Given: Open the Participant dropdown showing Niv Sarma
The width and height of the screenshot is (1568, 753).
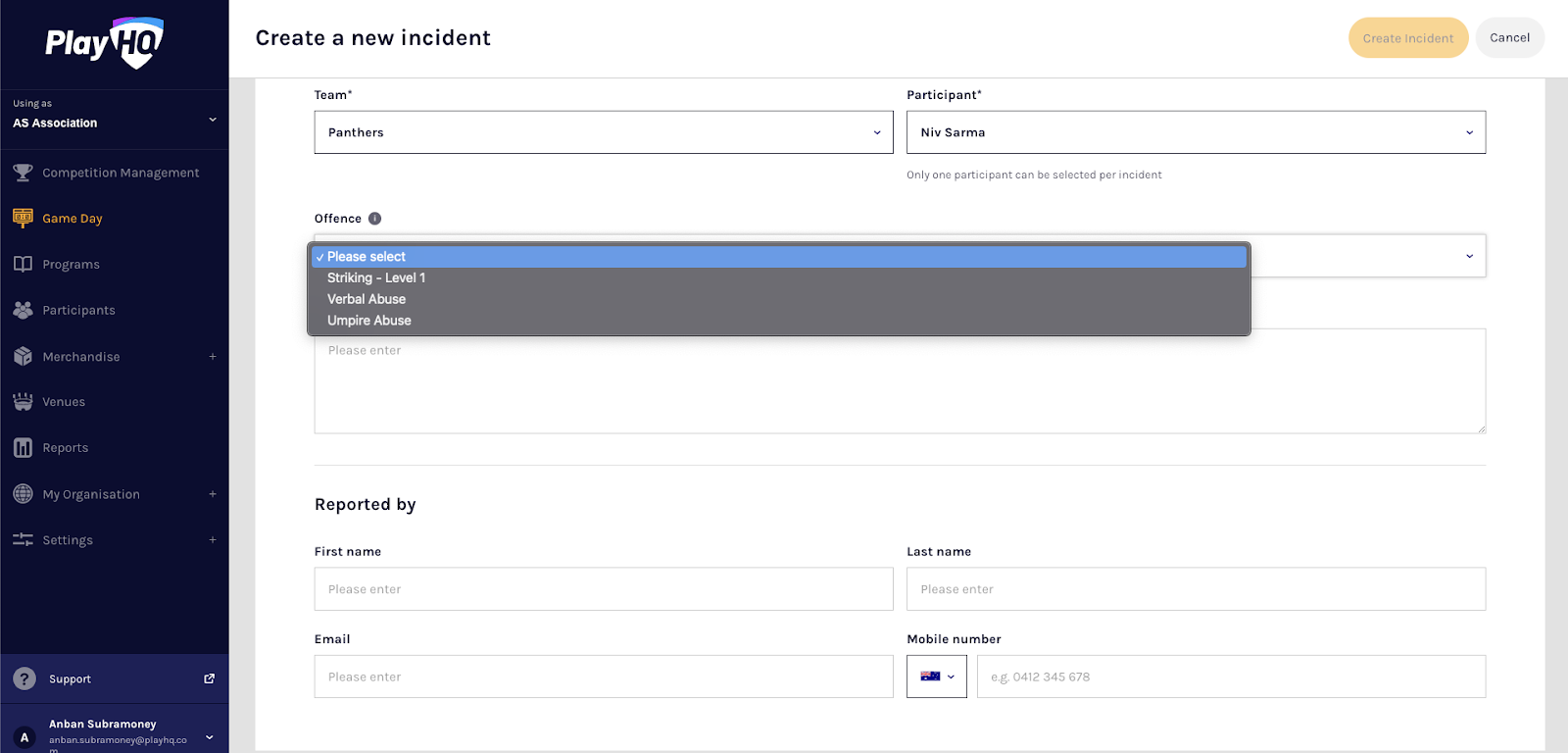Looking at the screenshot, I should click(1195, 132).
